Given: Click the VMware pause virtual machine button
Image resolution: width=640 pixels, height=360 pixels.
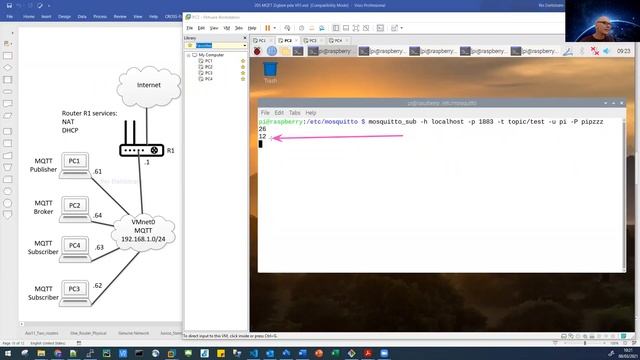Looking at the screenshot, I should tap(268, 28).
